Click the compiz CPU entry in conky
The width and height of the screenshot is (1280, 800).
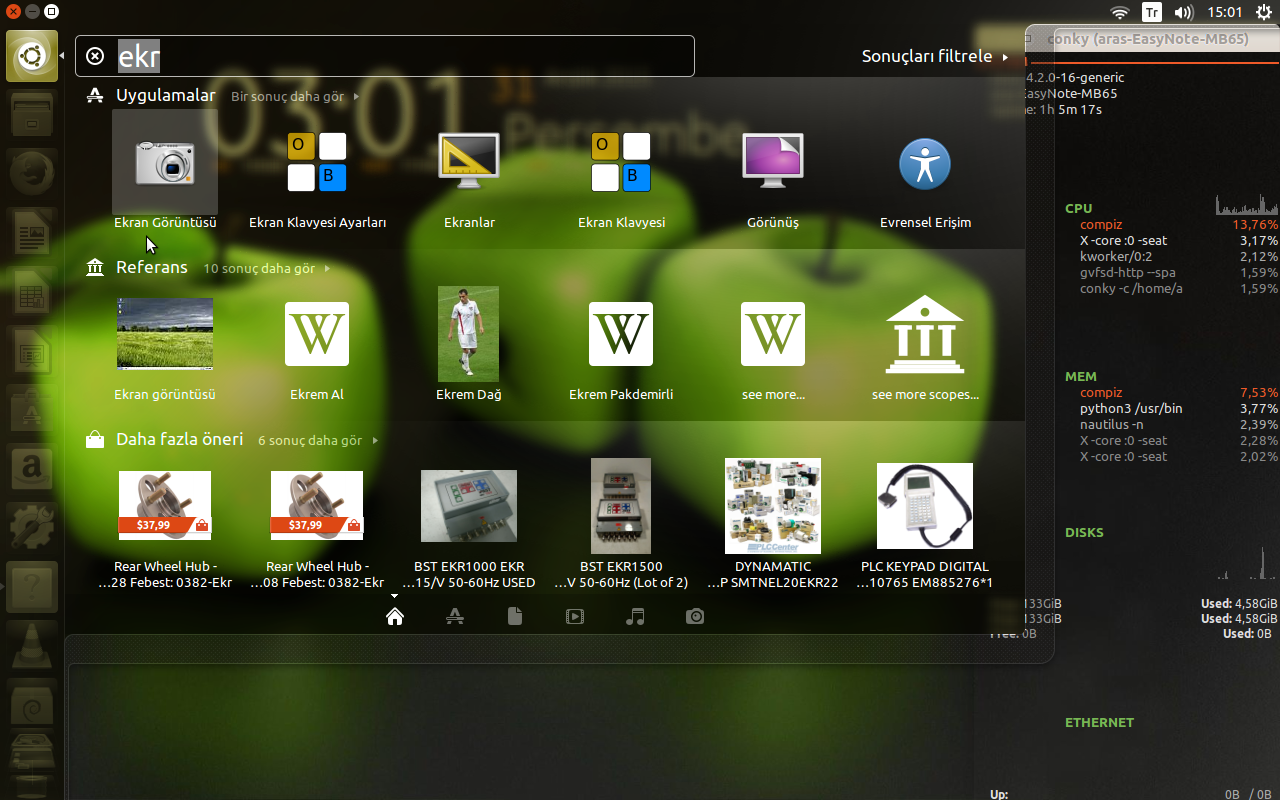pyautogui.click(x=1101, y=225)
